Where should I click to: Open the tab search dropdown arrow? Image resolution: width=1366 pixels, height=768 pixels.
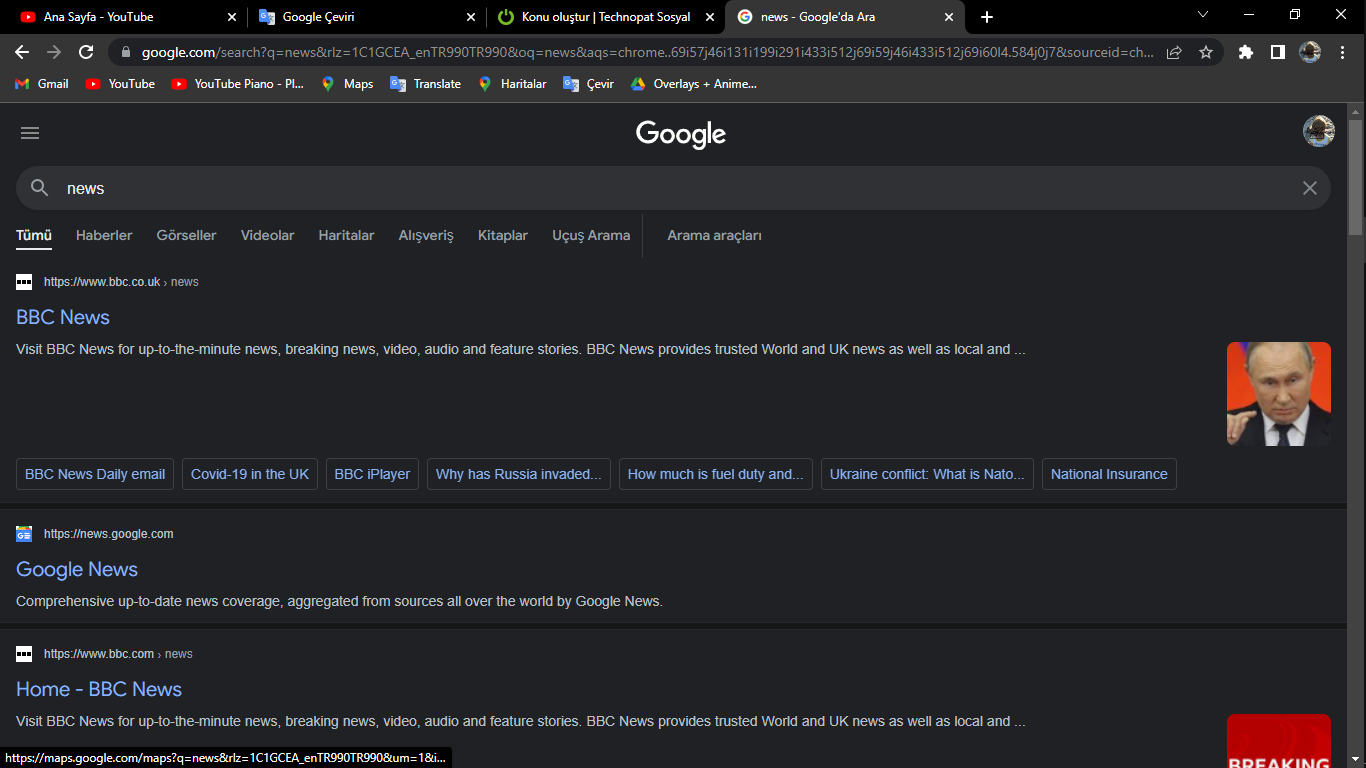[1203, 15]
